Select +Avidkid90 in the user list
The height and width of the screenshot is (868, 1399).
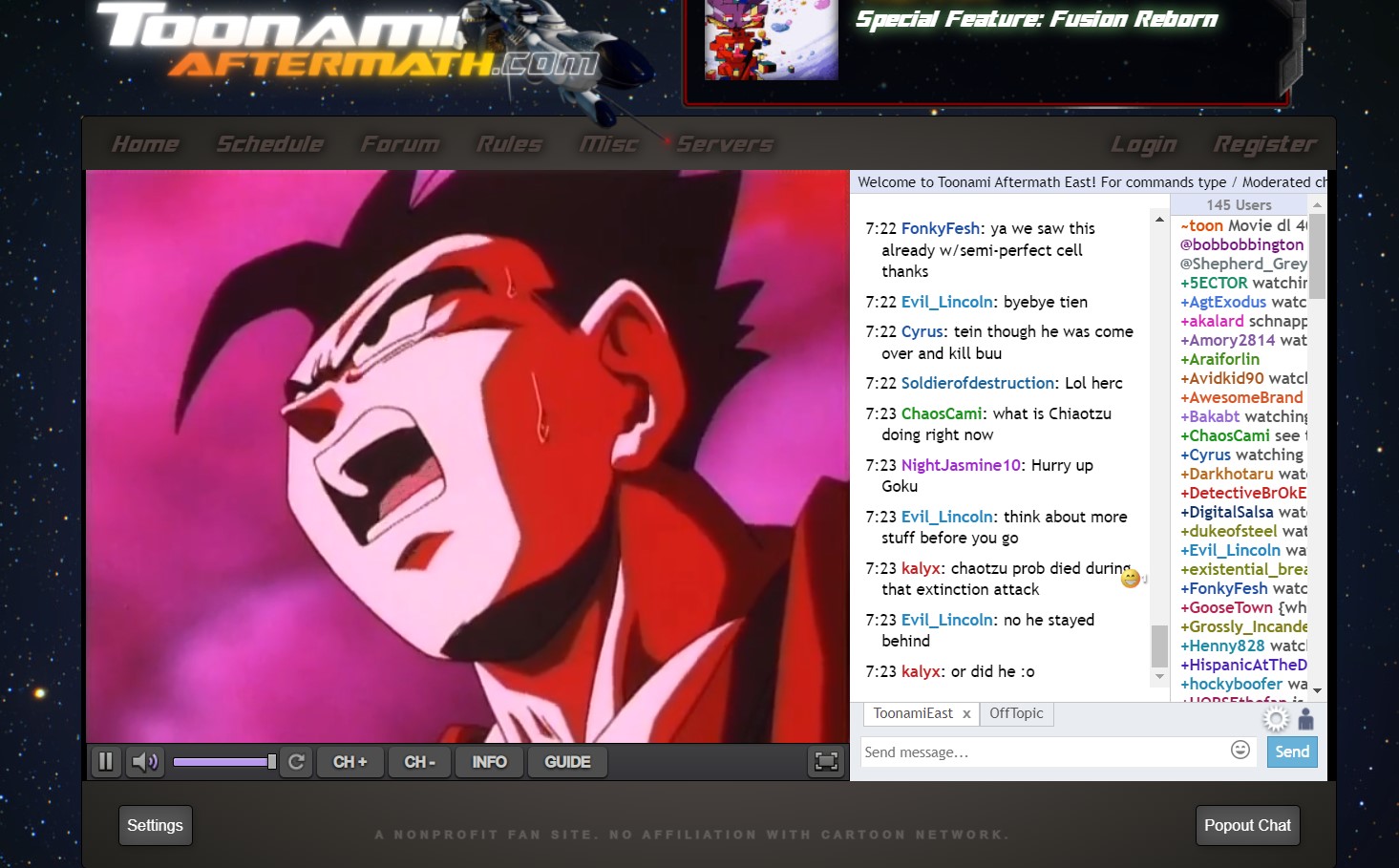tap(1222, 378)
